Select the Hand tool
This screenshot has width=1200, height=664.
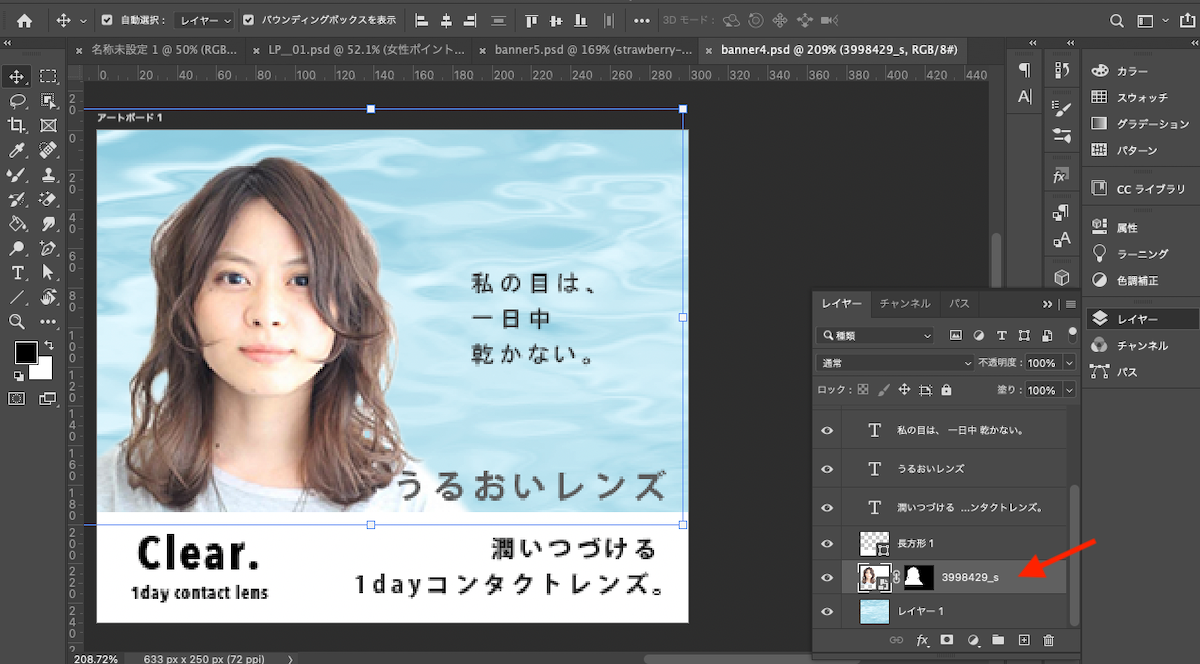click(48, 297)
